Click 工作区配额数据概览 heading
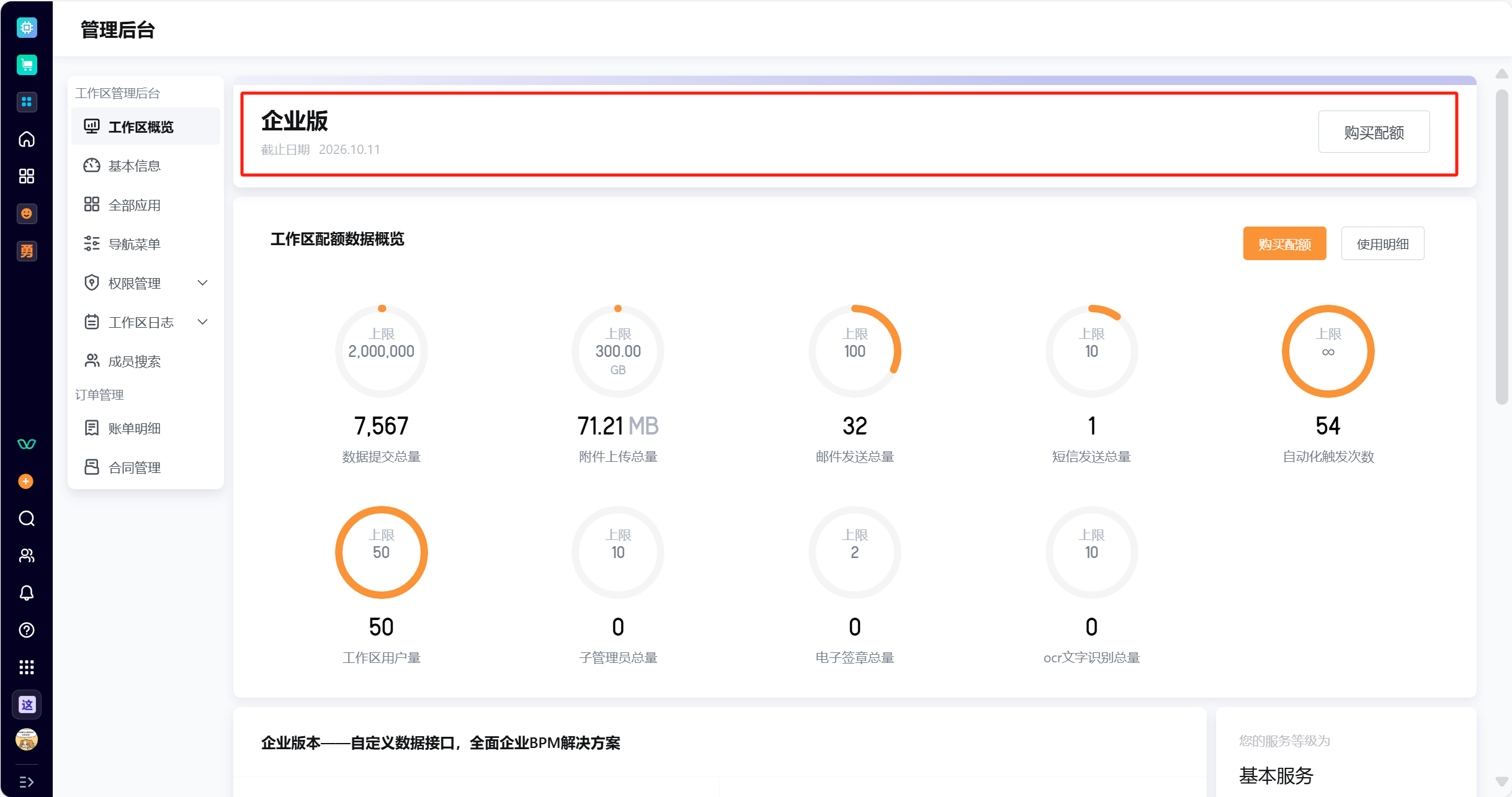This screenshot has height=797, width=1512. tap(337, 240)
